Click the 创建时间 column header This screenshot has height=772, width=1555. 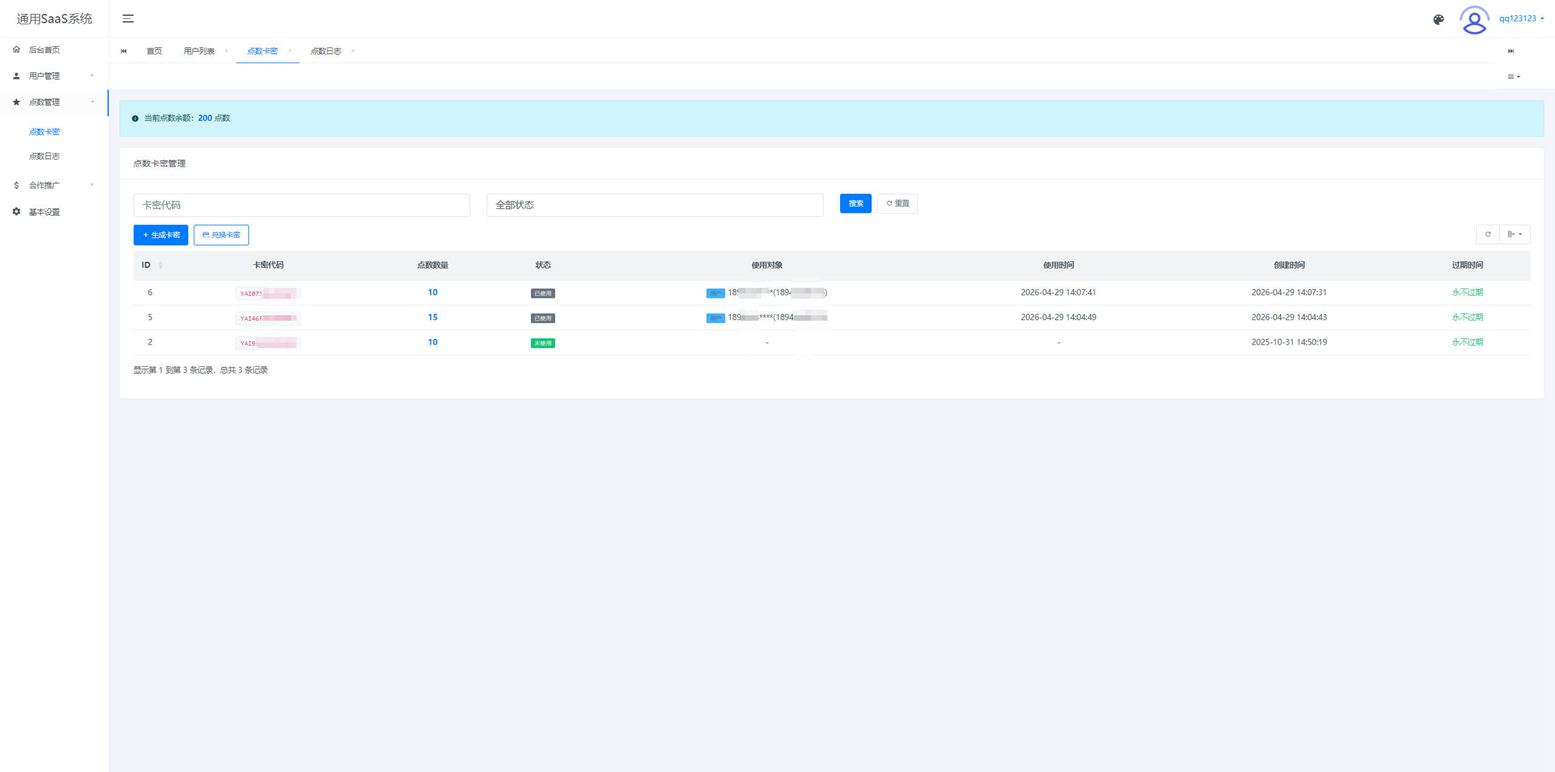(1289, 265)
